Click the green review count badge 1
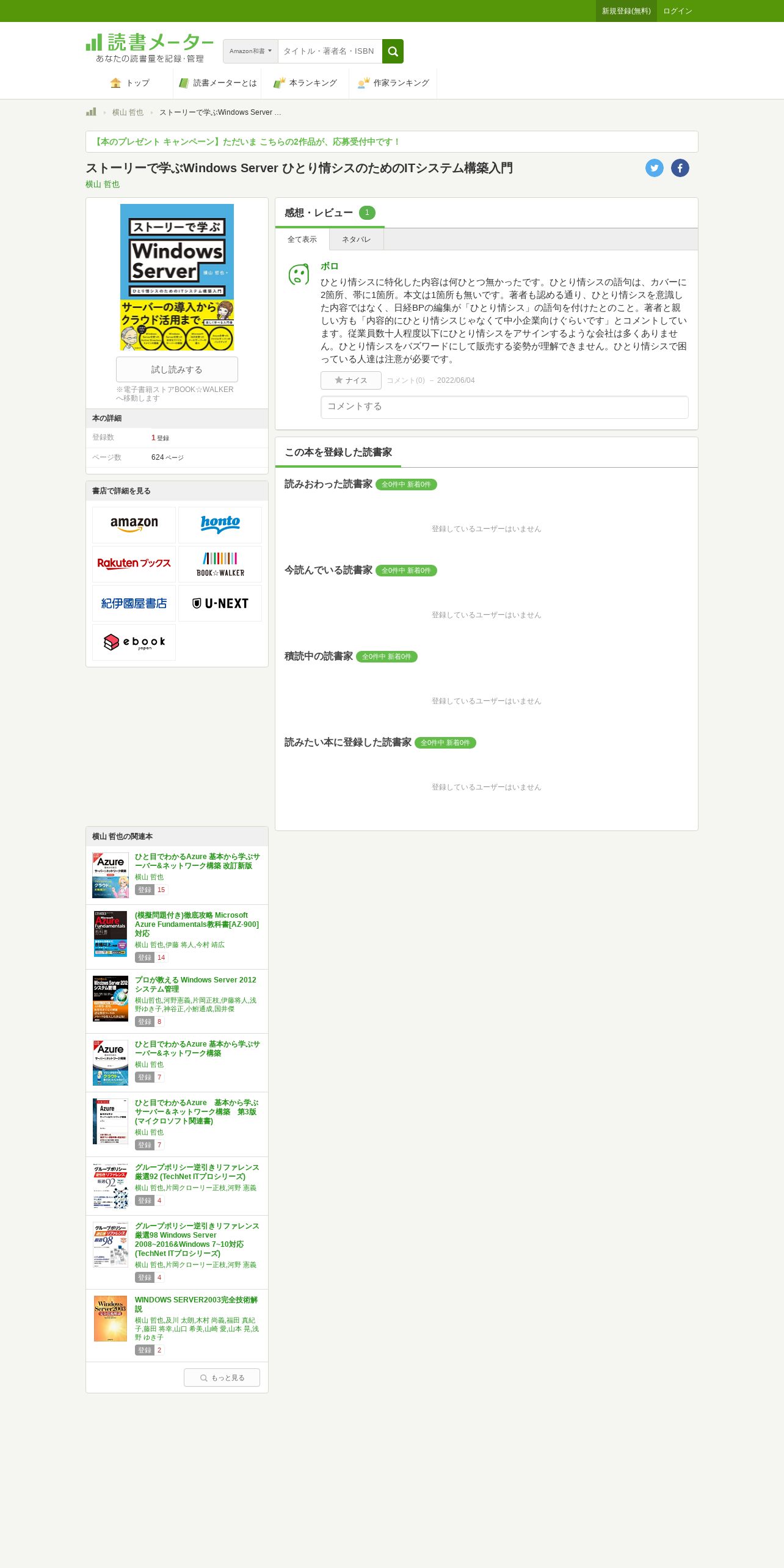 pos(367,212)
